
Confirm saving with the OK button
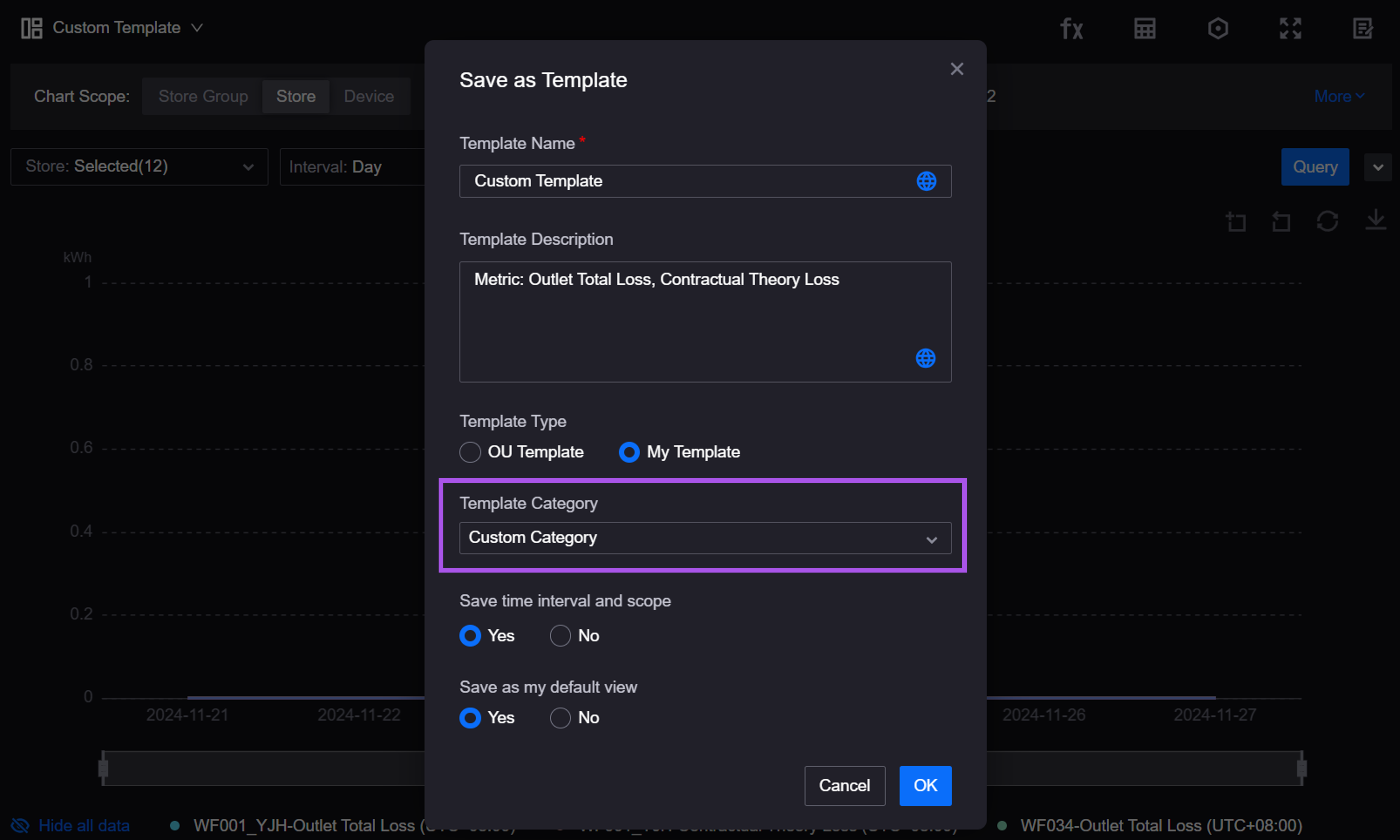click(x=925, y=785)
